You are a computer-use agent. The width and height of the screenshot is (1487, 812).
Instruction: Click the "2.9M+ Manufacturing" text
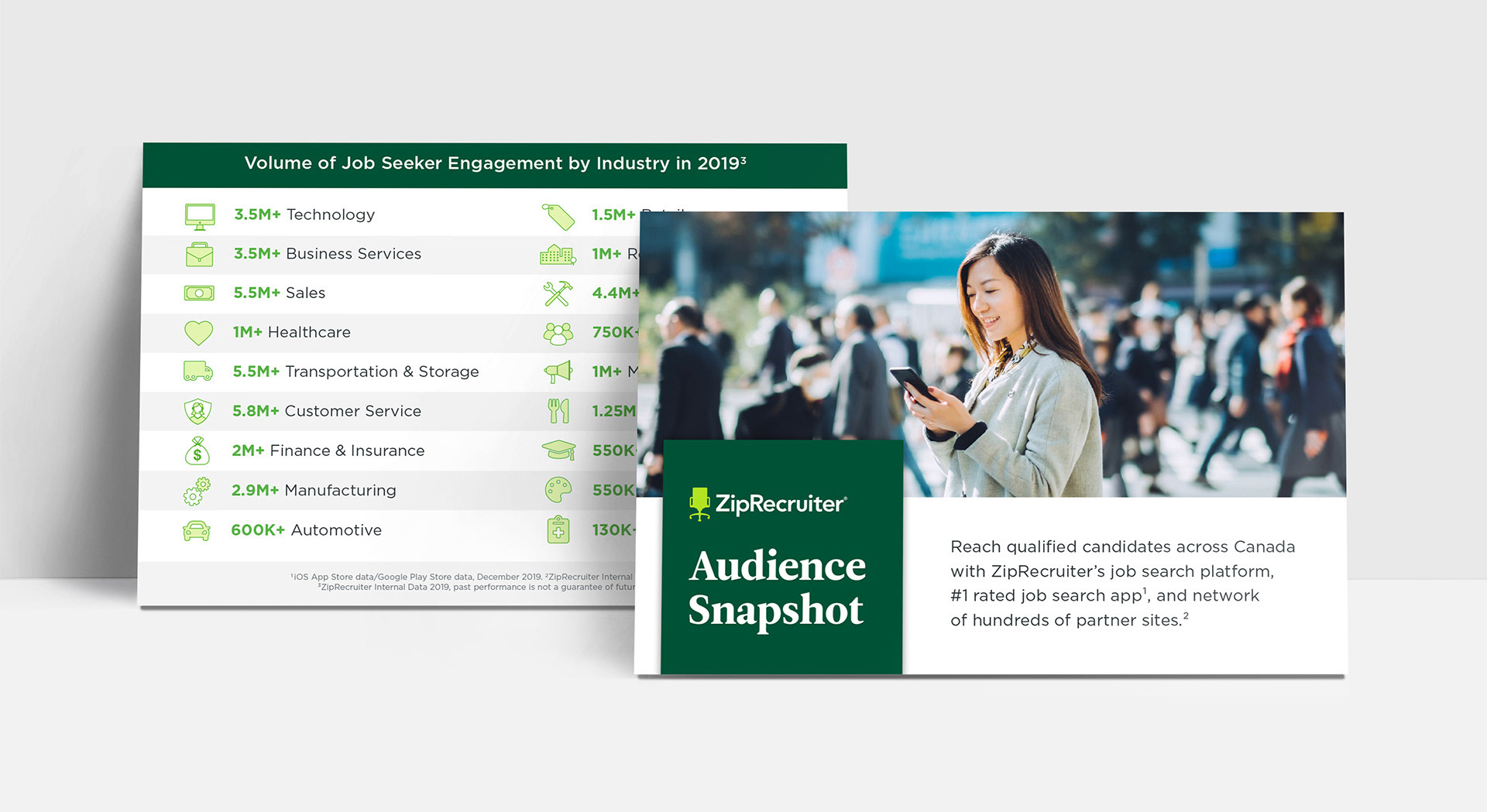pos(314,490)
